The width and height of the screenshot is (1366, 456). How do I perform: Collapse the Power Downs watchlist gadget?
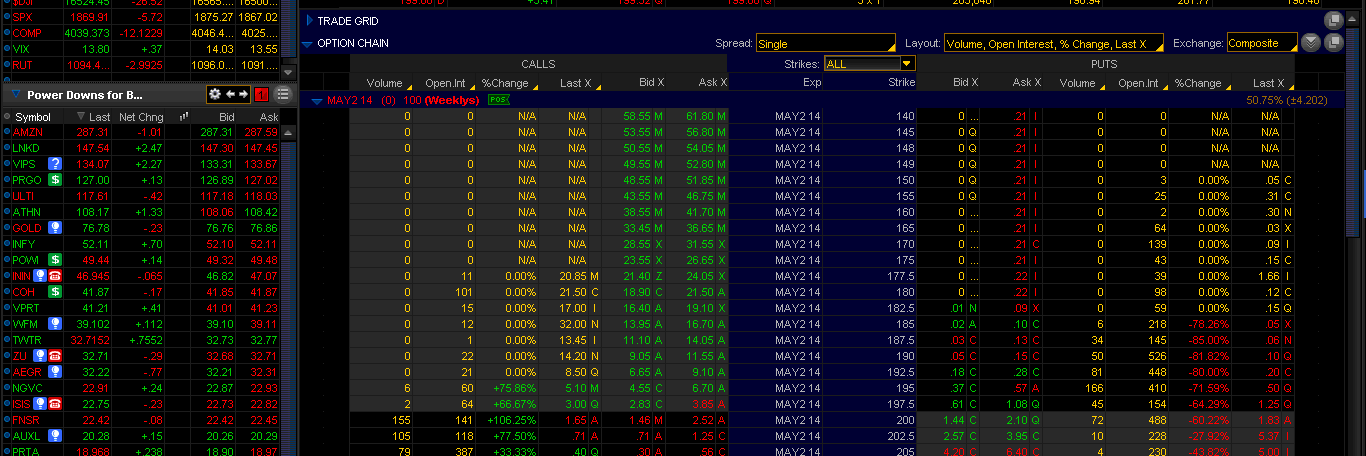pos(16,95)
